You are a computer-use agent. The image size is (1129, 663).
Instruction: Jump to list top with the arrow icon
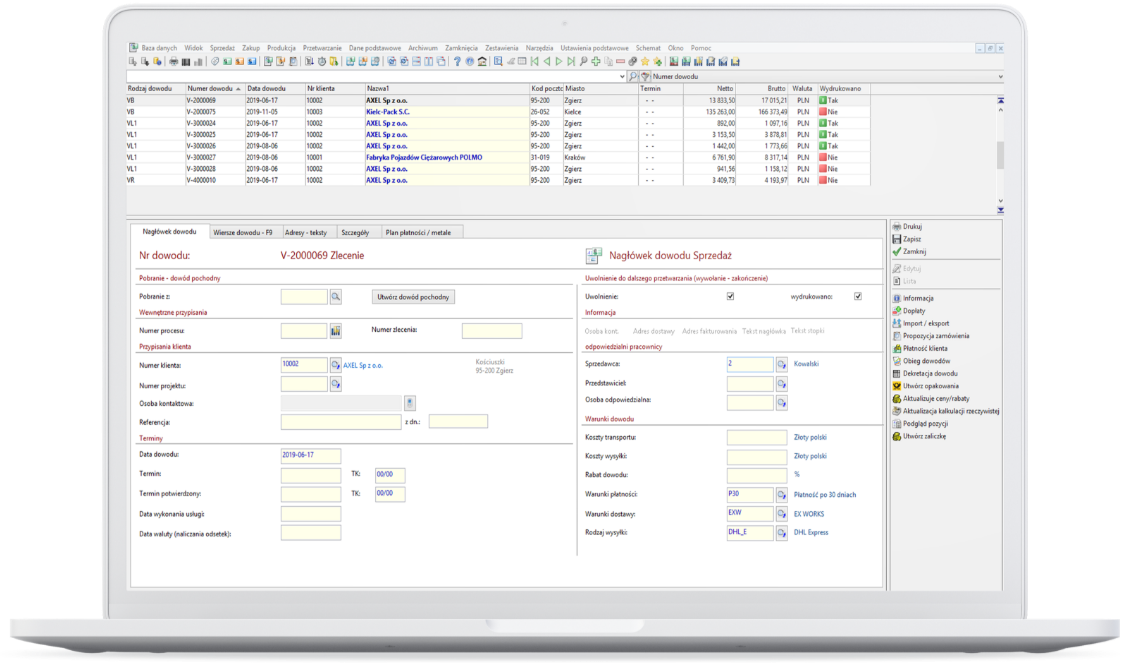click(1000, 101)
